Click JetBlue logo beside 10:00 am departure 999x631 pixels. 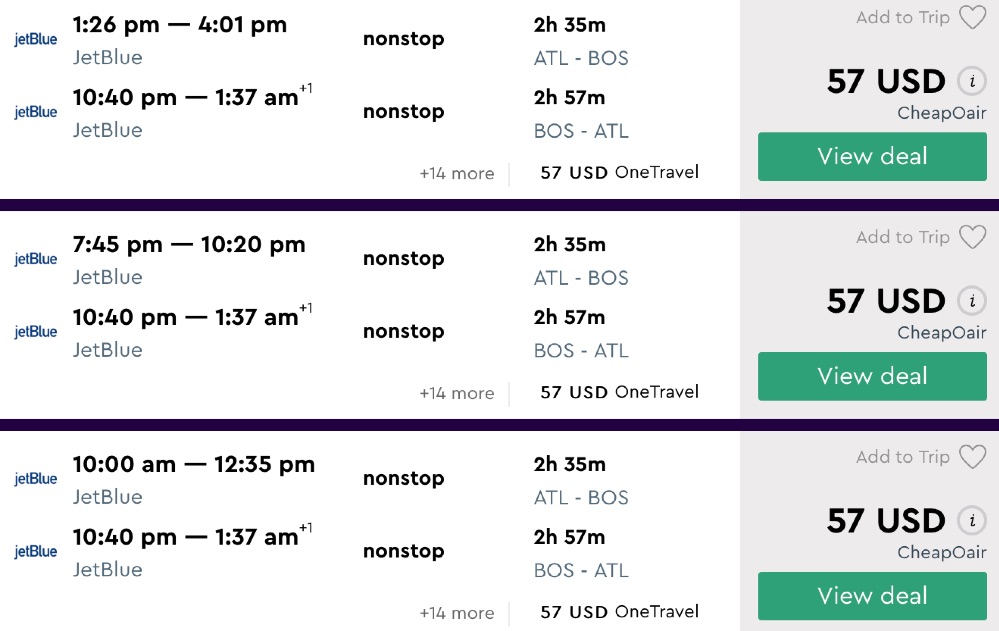36,479
